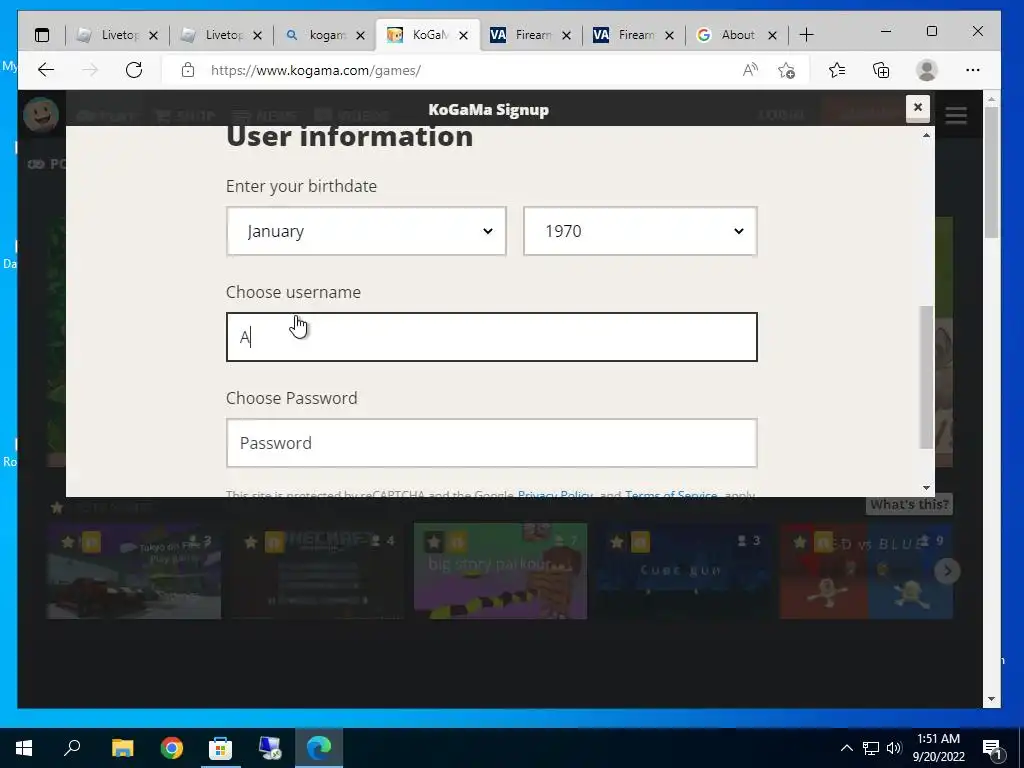Open the Cube gun game thumbnail
1024x768 pixels.
(684, 571)
